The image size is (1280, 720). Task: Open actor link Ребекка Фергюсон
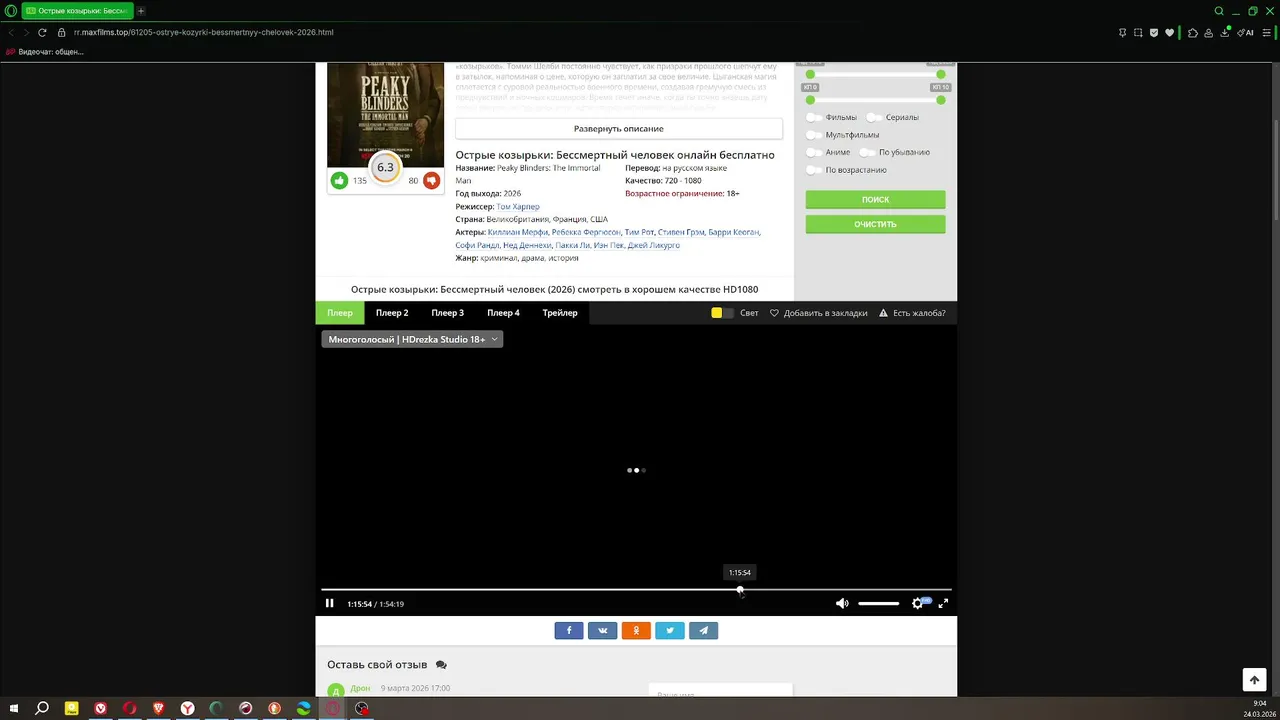click(x=585, y=232)
